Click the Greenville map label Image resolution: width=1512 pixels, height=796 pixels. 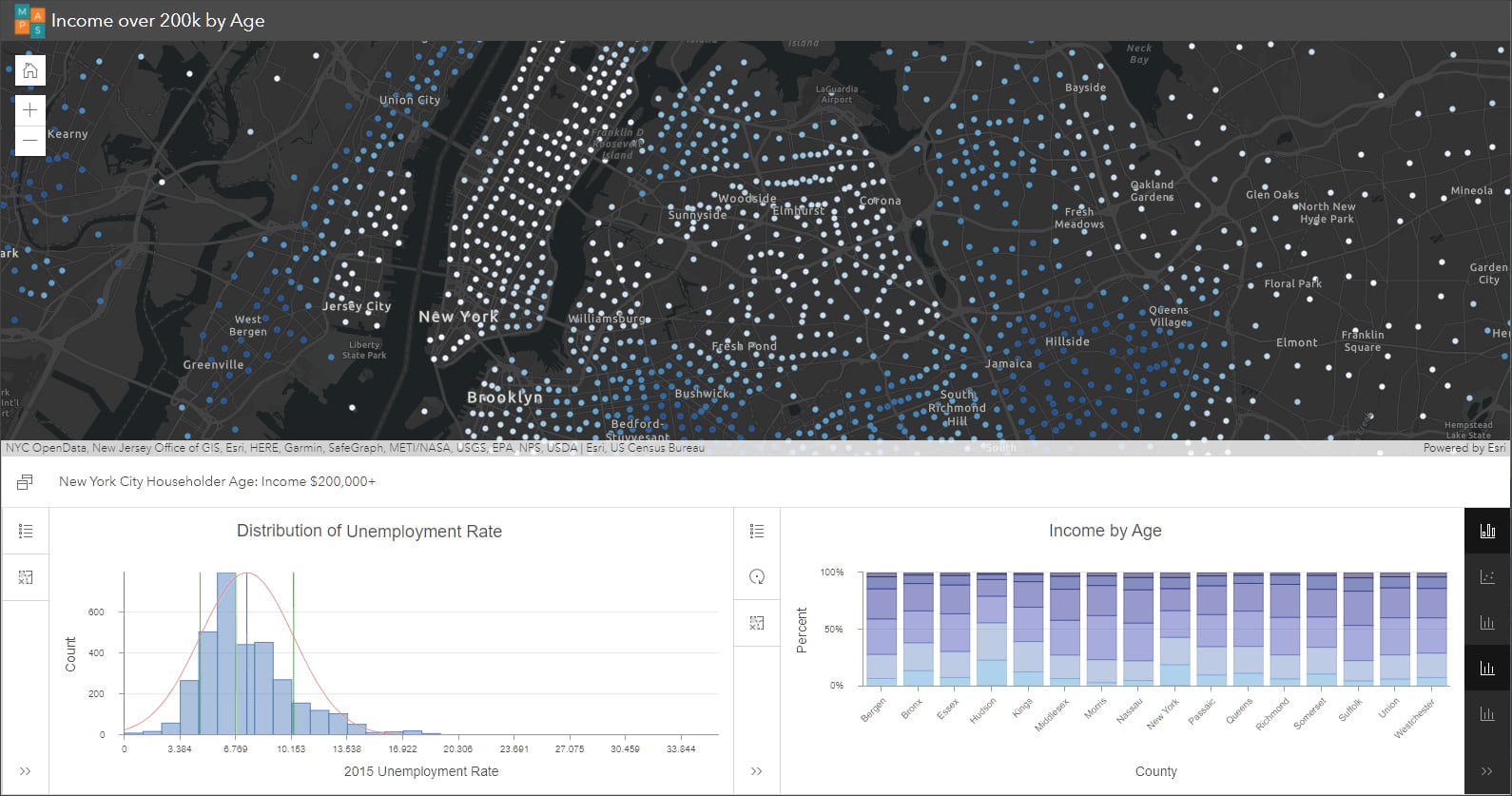click(x=214, y=365)
